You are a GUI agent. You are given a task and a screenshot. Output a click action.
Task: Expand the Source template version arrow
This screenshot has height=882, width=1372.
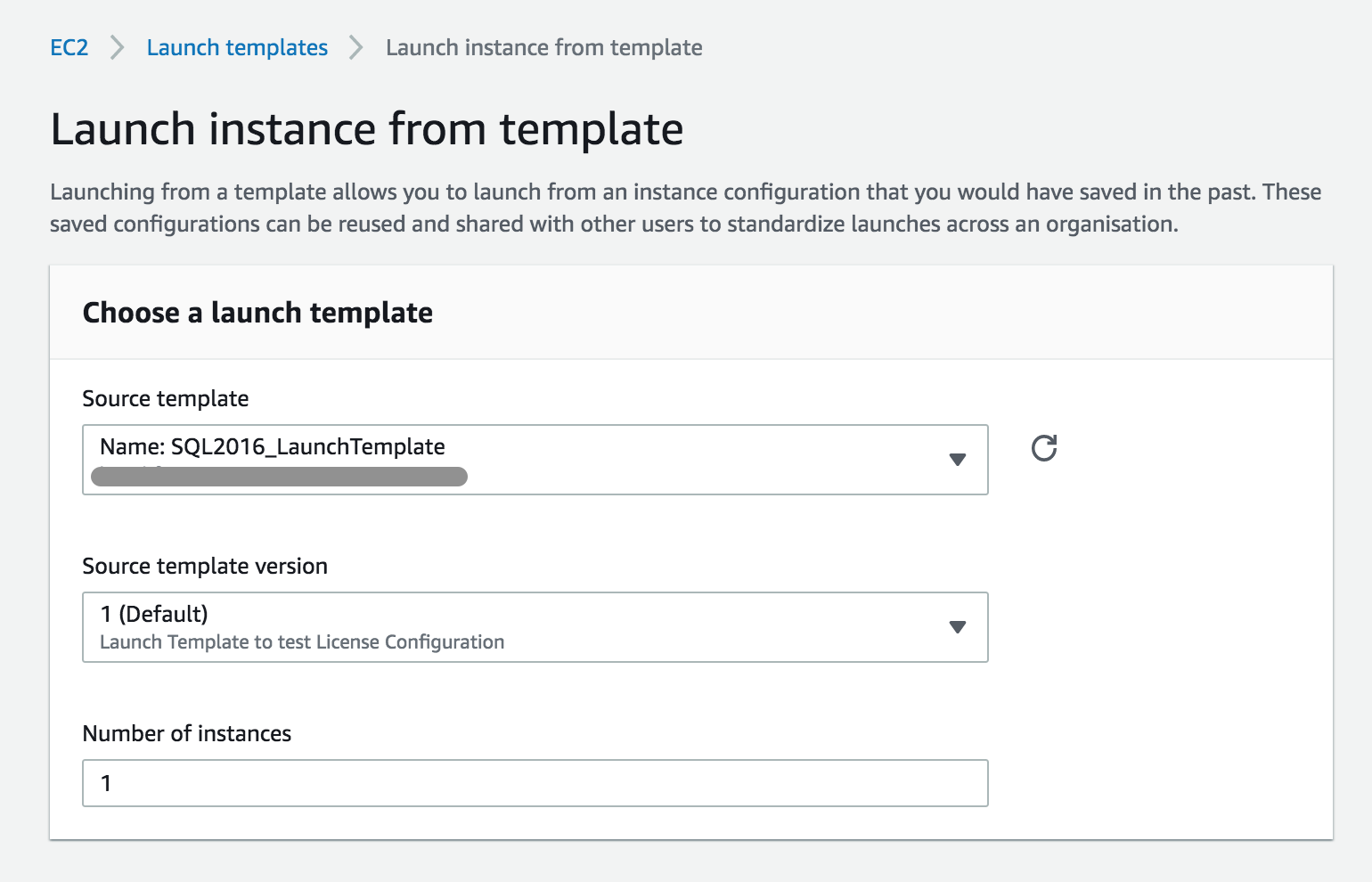[957, 627]
